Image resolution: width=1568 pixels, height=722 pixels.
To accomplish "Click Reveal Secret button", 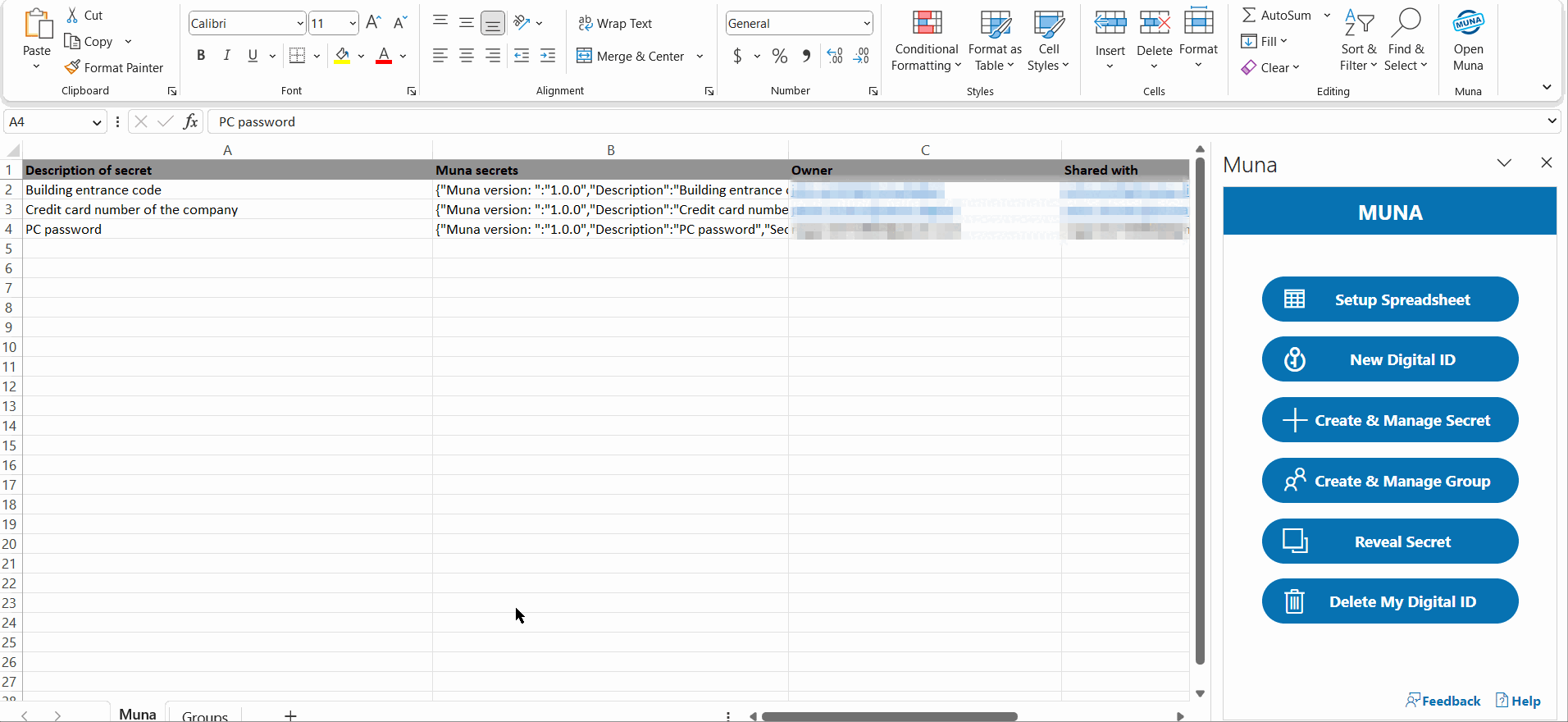I will [1390, 541].
